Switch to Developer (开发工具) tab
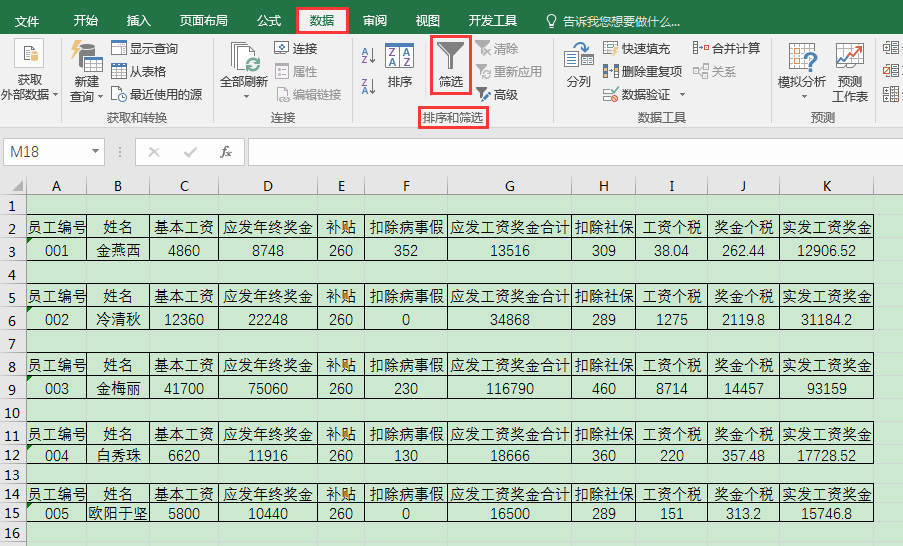The height and width of the screenshot is (546, 903). point(493,21)
